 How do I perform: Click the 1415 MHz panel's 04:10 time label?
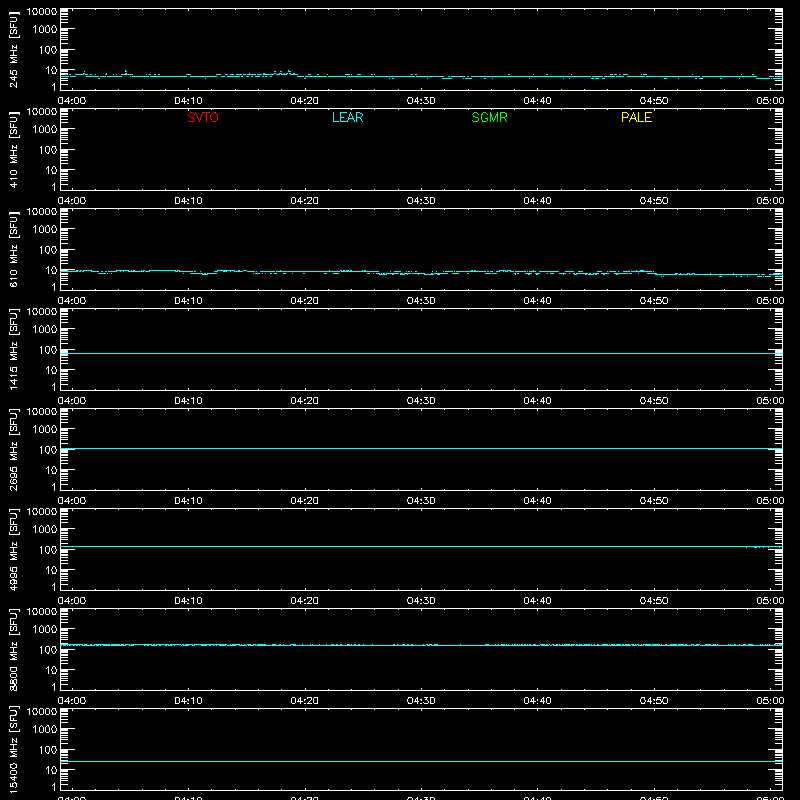(188, 401)
